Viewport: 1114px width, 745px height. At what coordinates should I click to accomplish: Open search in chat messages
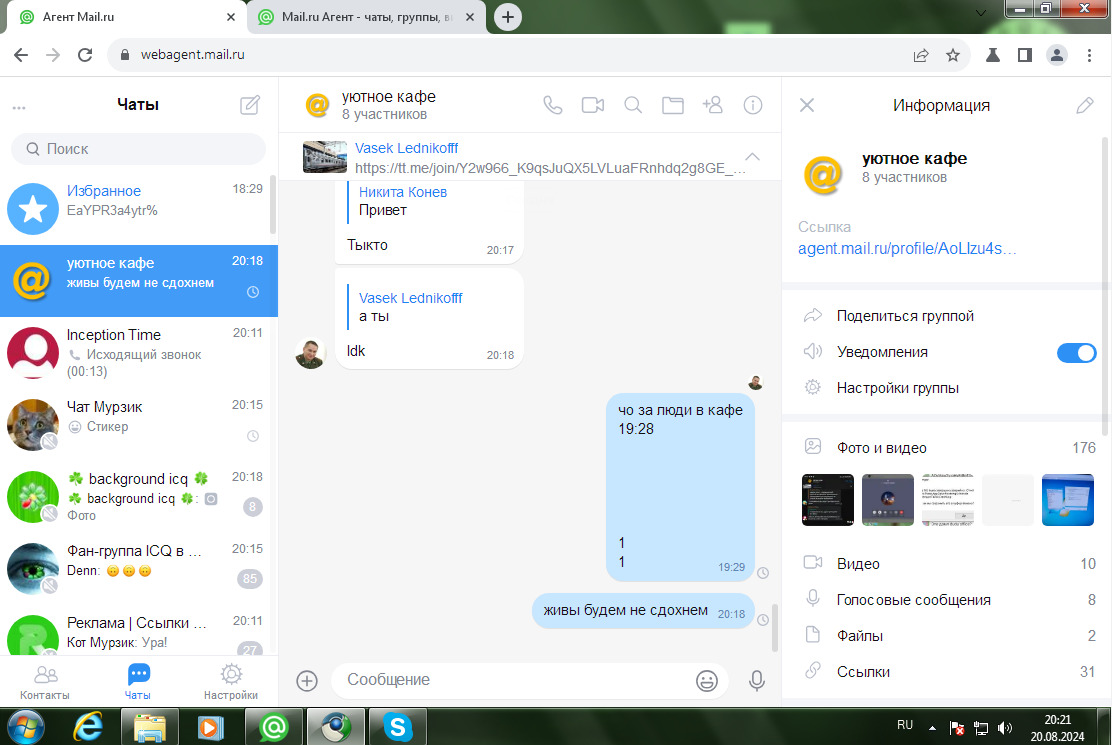pos(633,105)
